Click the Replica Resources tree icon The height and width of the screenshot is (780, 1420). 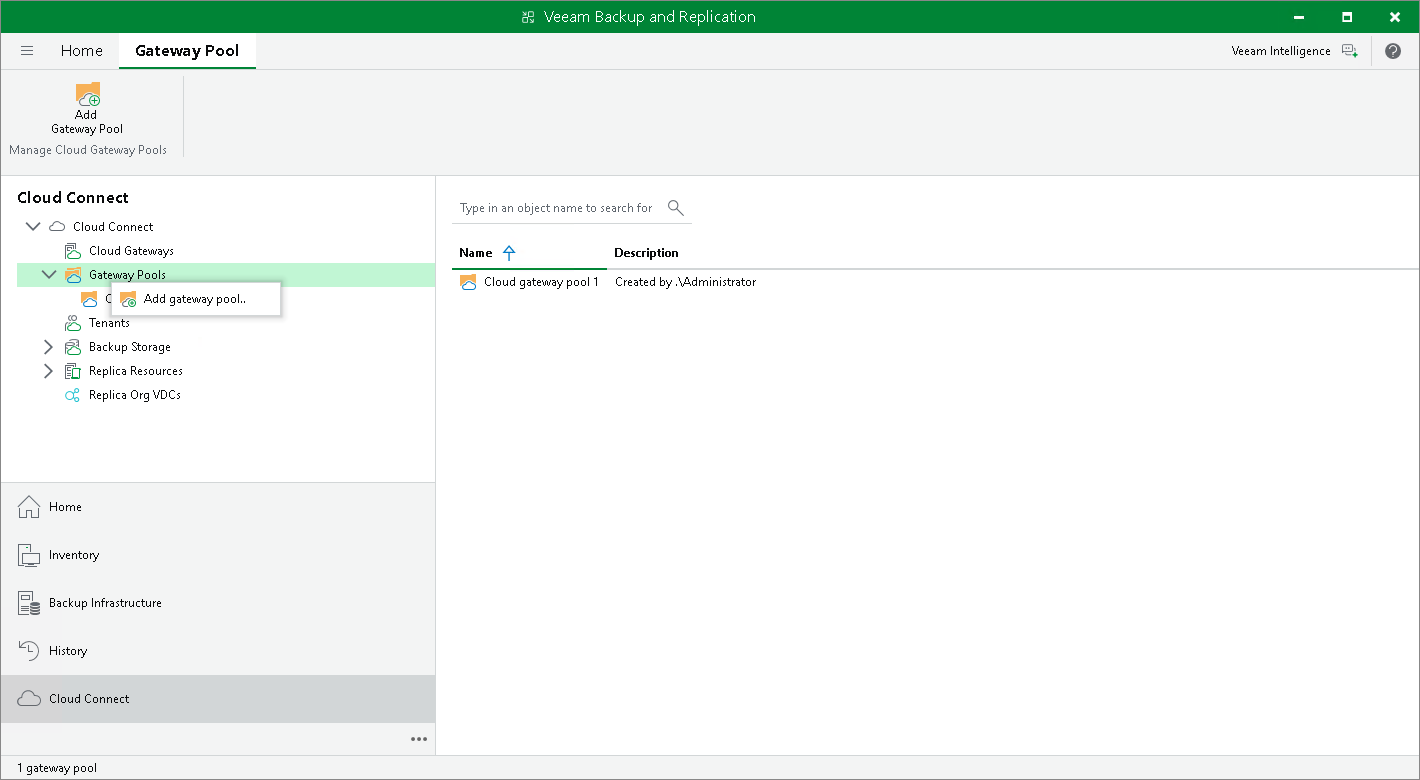pyautogui.click(x=73, y=371)
